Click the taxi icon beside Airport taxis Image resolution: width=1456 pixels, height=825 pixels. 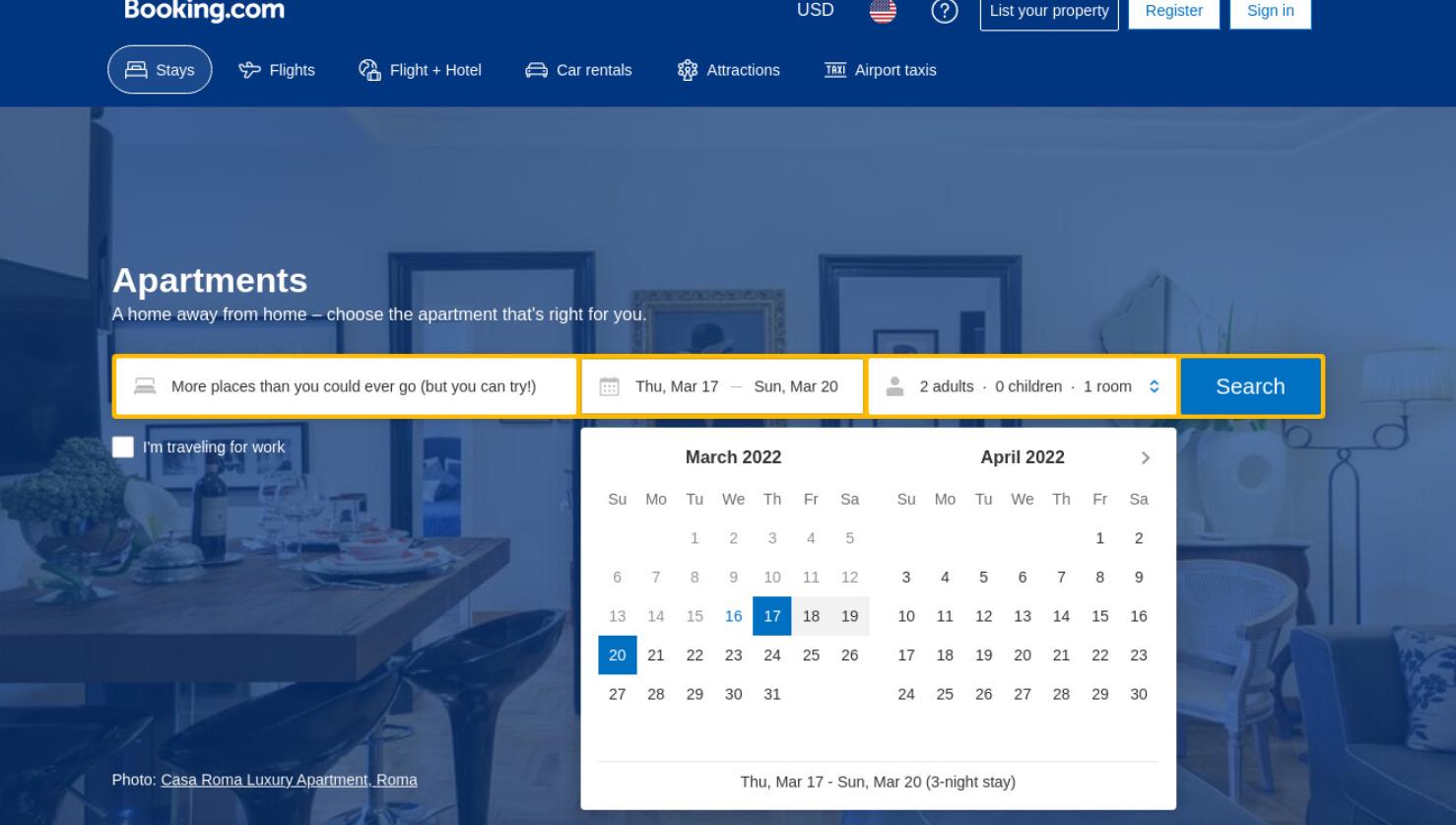[x=835, y=69]
